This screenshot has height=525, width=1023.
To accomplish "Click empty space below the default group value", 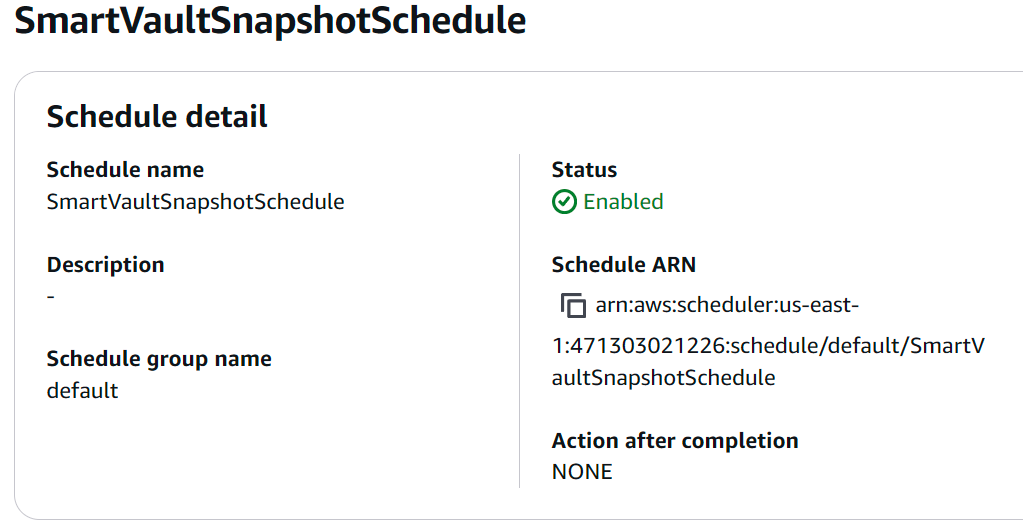I will pyautogui.click(x=200, y=450).
